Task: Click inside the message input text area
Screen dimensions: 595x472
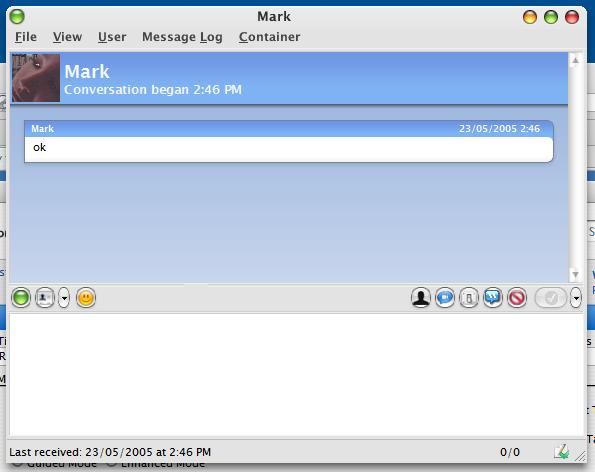Action: (x=297, y=375)
